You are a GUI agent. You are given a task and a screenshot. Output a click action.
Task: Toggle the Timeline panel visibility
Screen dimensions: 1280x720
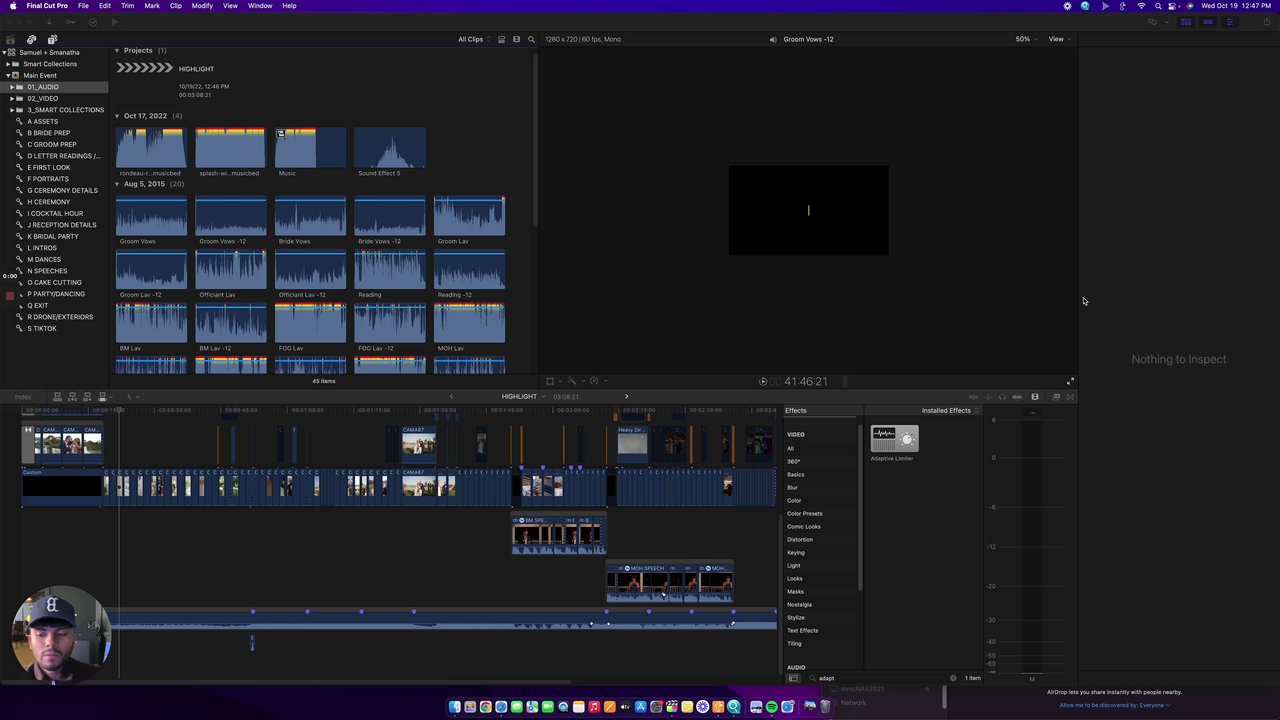1208,22
